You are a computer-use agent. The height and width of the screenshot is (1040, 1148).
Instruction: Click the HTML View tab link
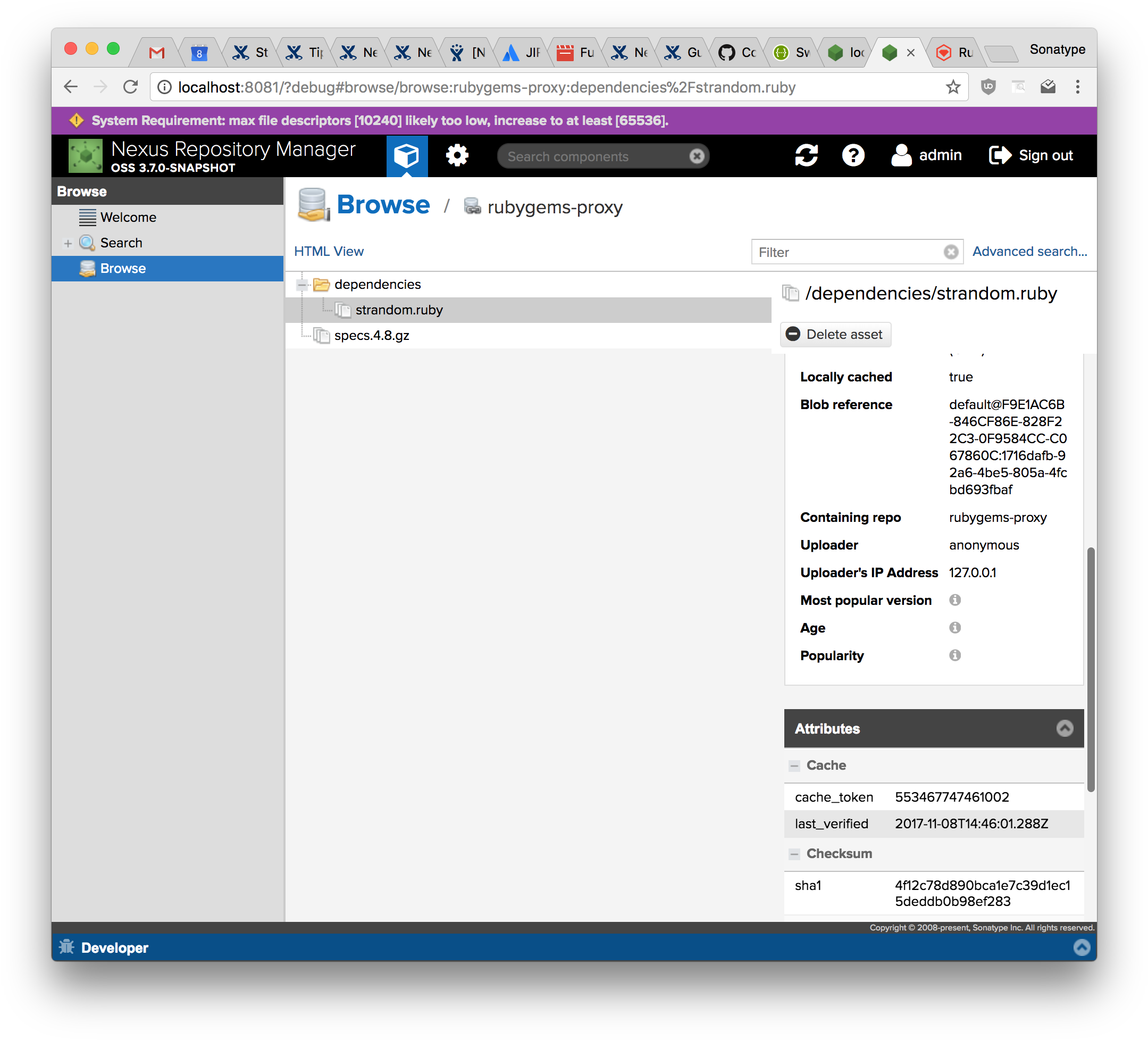[x=328, y=251]
